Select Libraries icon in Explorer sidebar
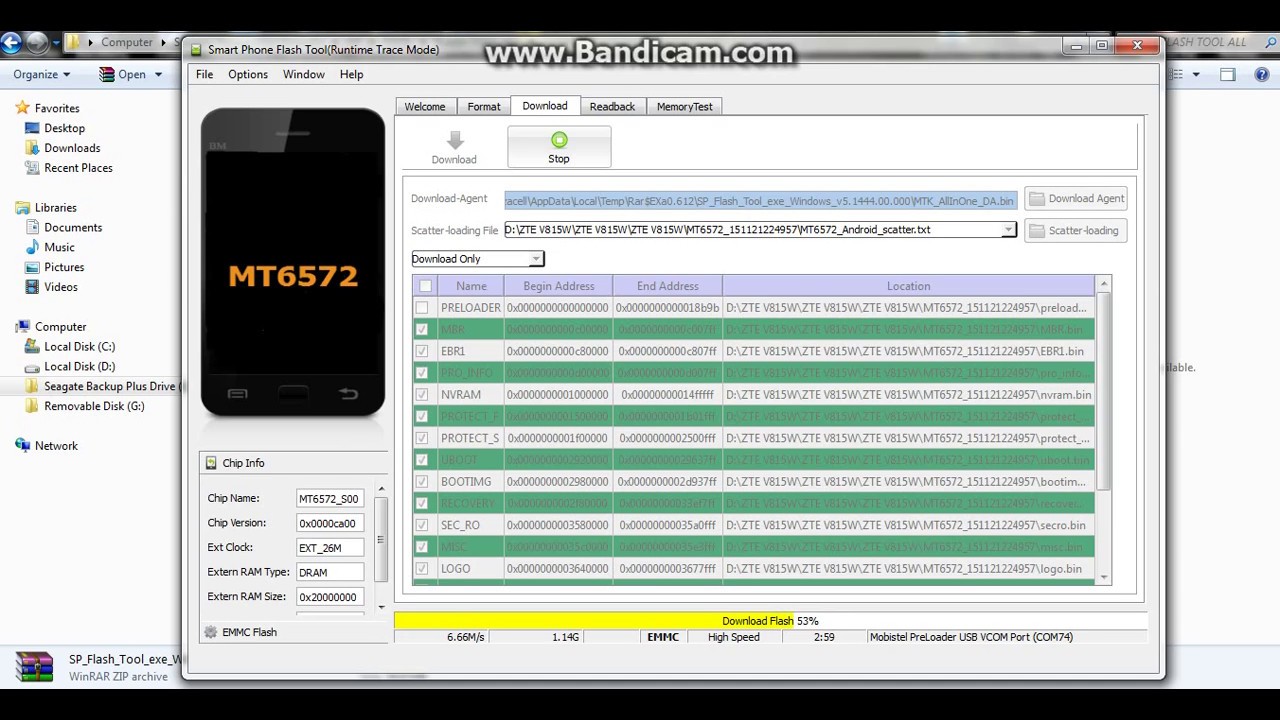The width and height of the screenshot is (1280, 720). tap(22, 208)
